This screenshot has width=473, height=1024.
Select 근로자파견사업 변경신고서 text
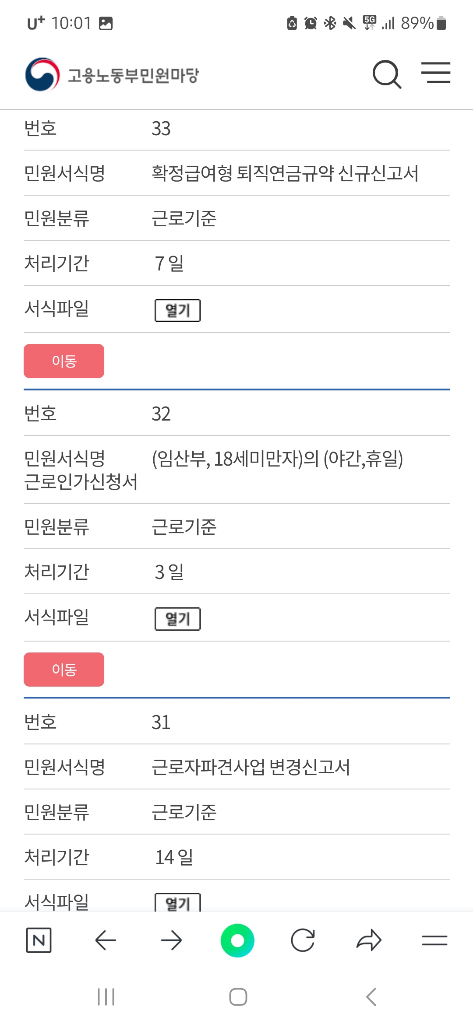point(251,767)
